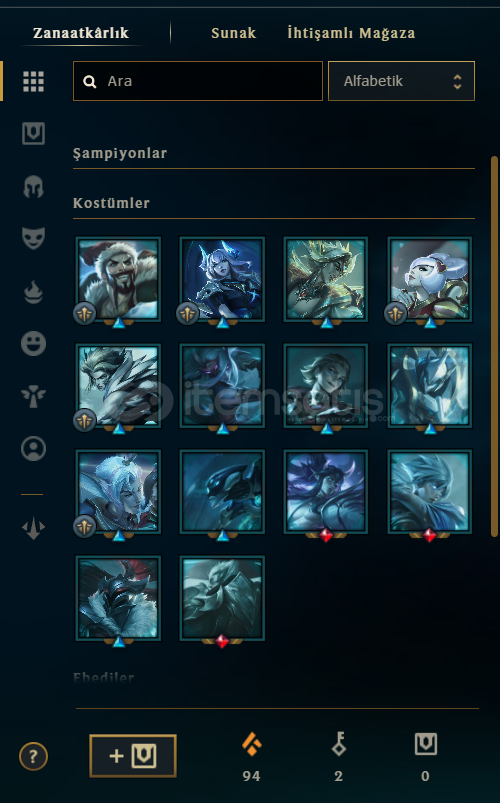Screen dimensions: 500x803
Task: Open the chests filter in sidebar
Action: [x=33, y=134]
